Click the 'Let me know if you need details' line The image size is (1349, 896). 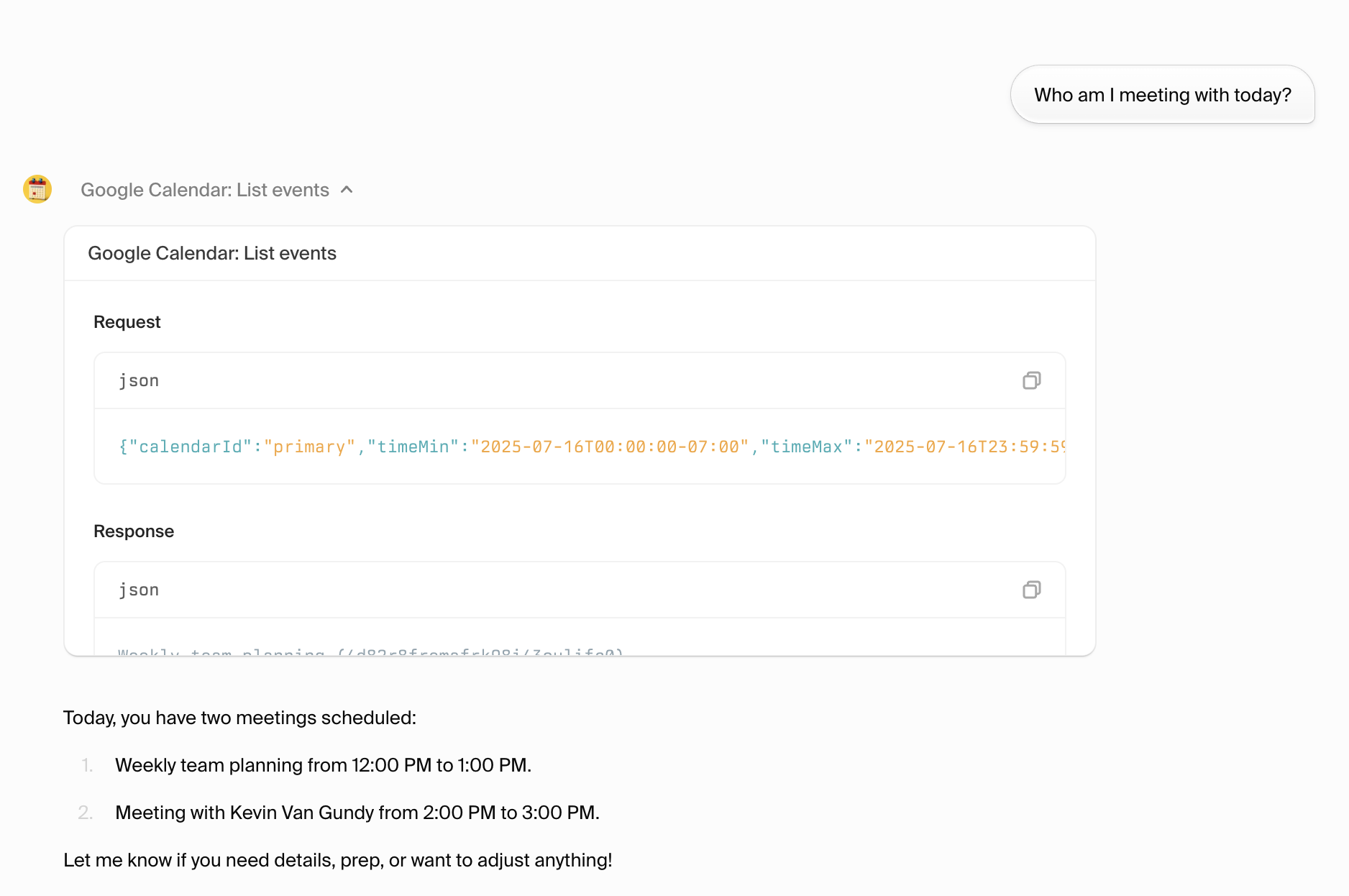[337, 860]
